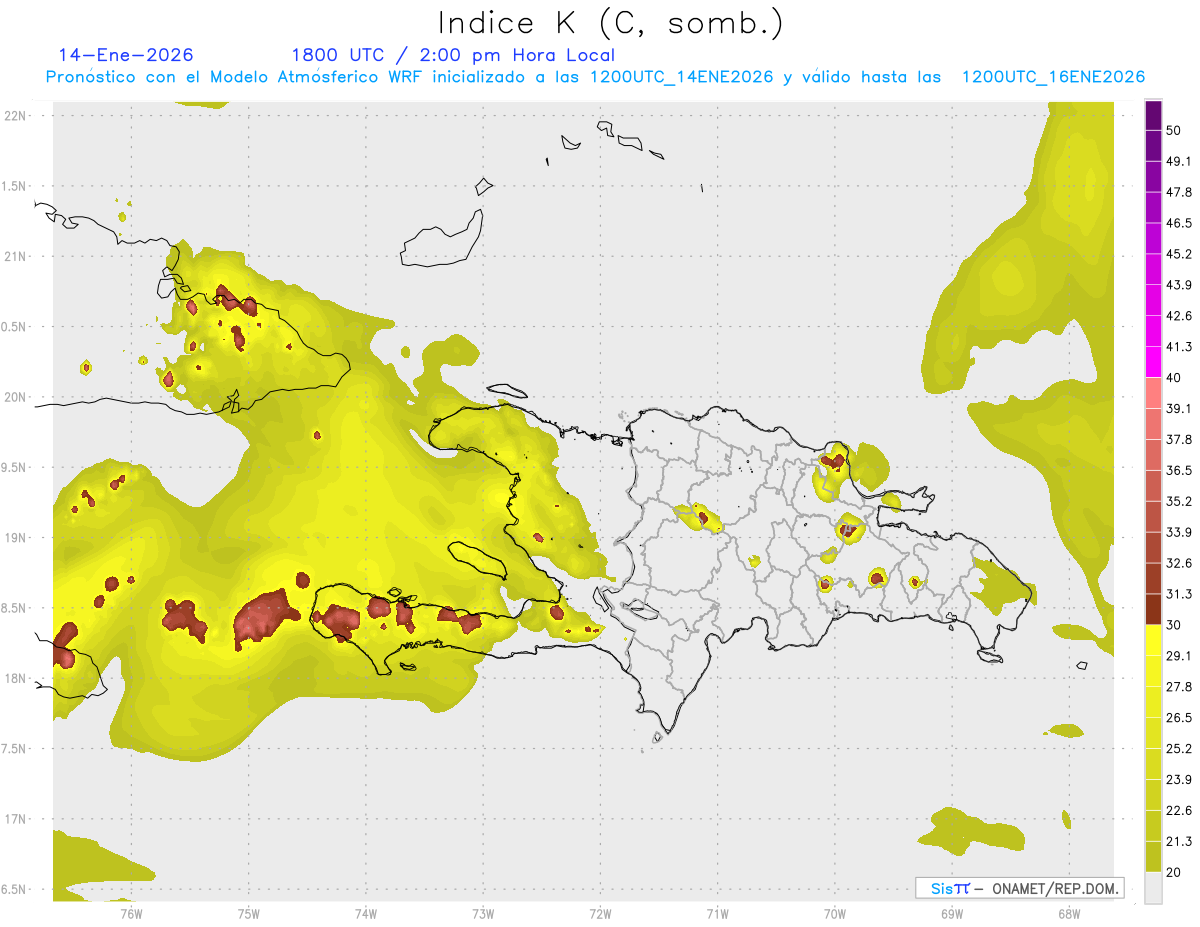The width and height of the screenshot is (1200, 927).
Task: Click the 73W longitude label
Action: pyautogui.click(x=483, y=914)
